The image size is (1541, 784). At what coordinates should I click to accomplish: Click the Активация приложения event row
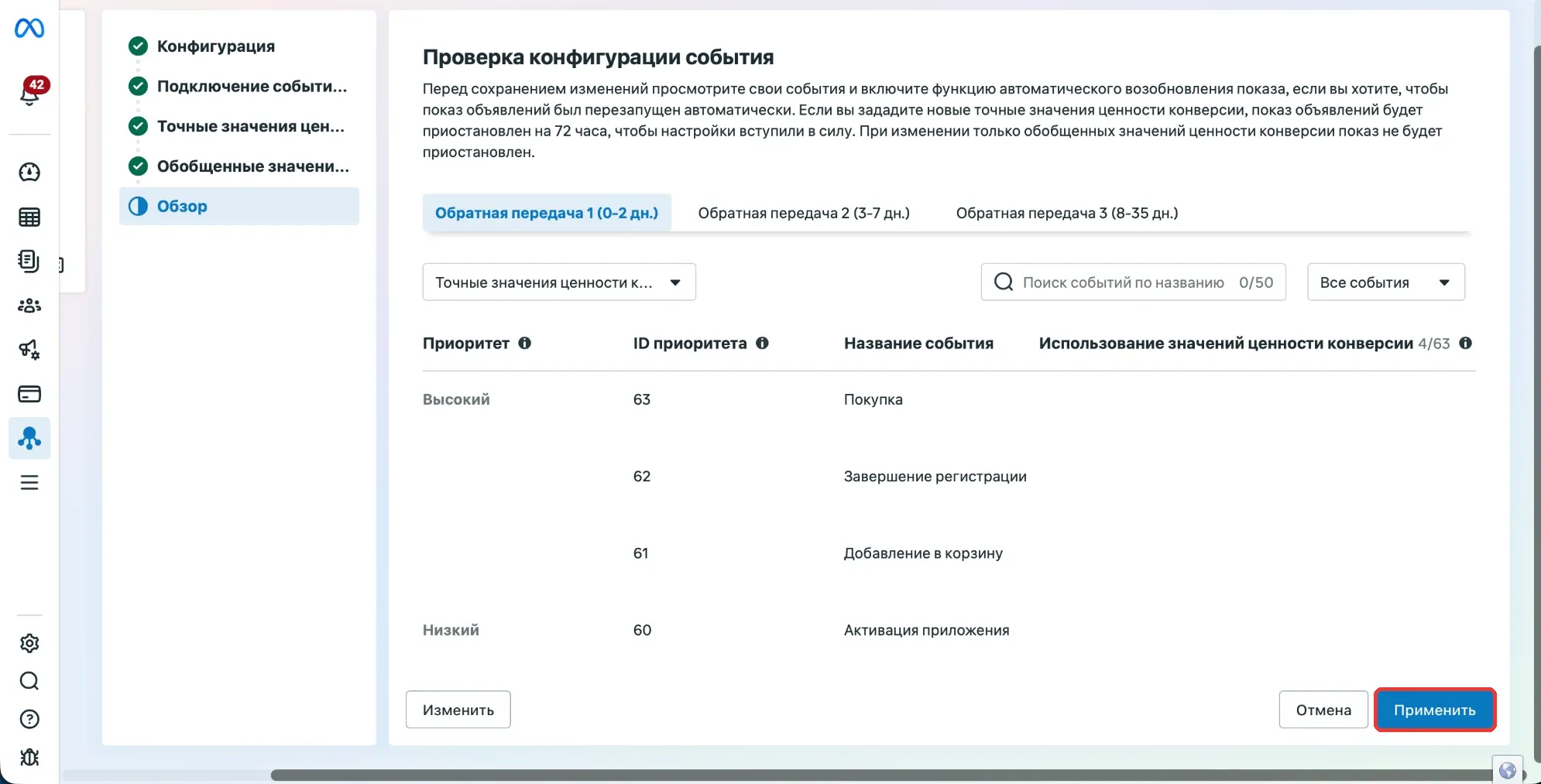pyautogui.click(x=949, y=630)
